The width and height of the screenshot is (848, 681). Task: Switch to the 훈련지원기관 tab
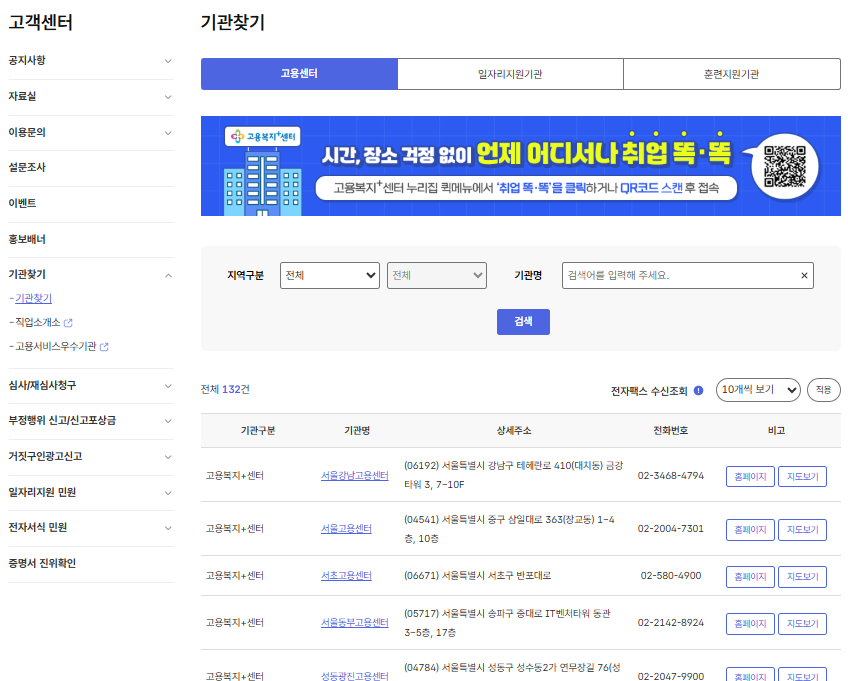731,73
